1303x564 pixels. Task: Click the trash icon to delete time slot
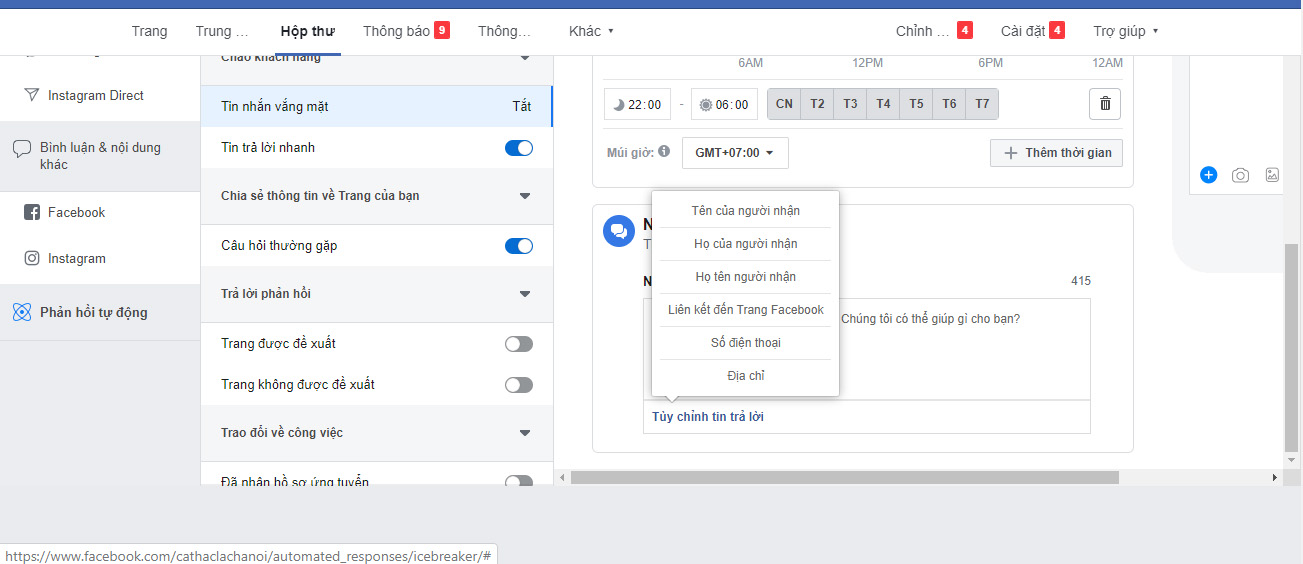[1104, 104]
